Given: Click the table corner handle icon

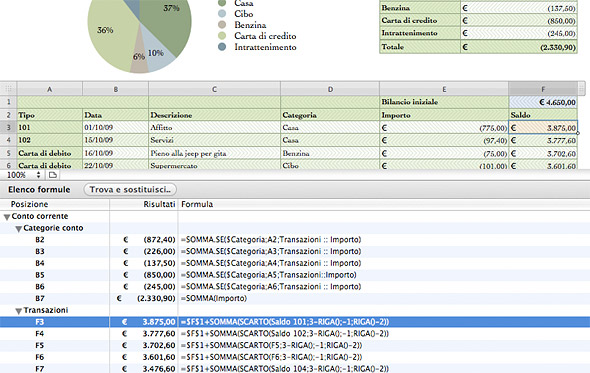Looking at the screenshot, I should [x=8, y=89].
